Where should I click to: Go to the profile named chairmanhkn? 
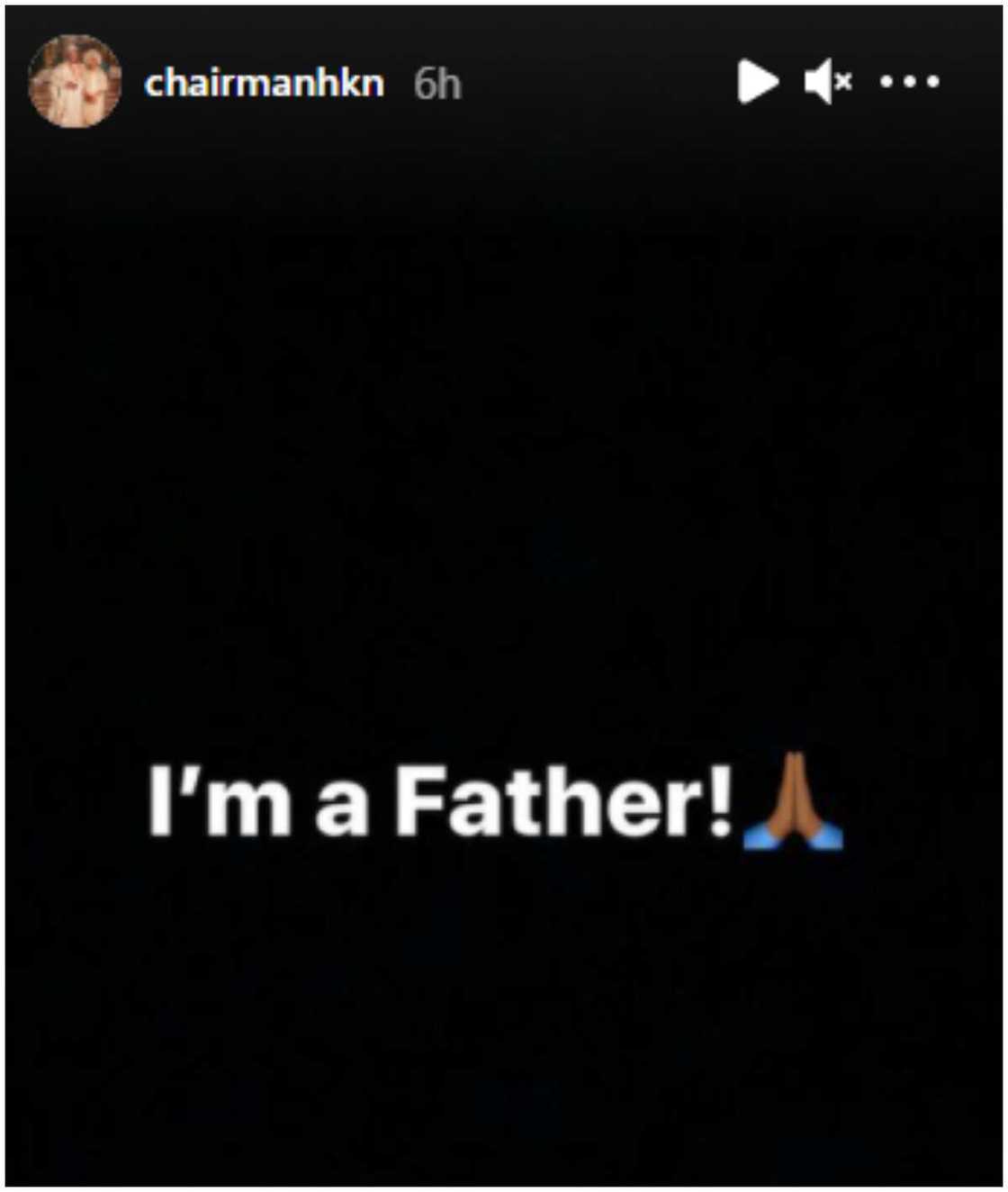(264, 84)
